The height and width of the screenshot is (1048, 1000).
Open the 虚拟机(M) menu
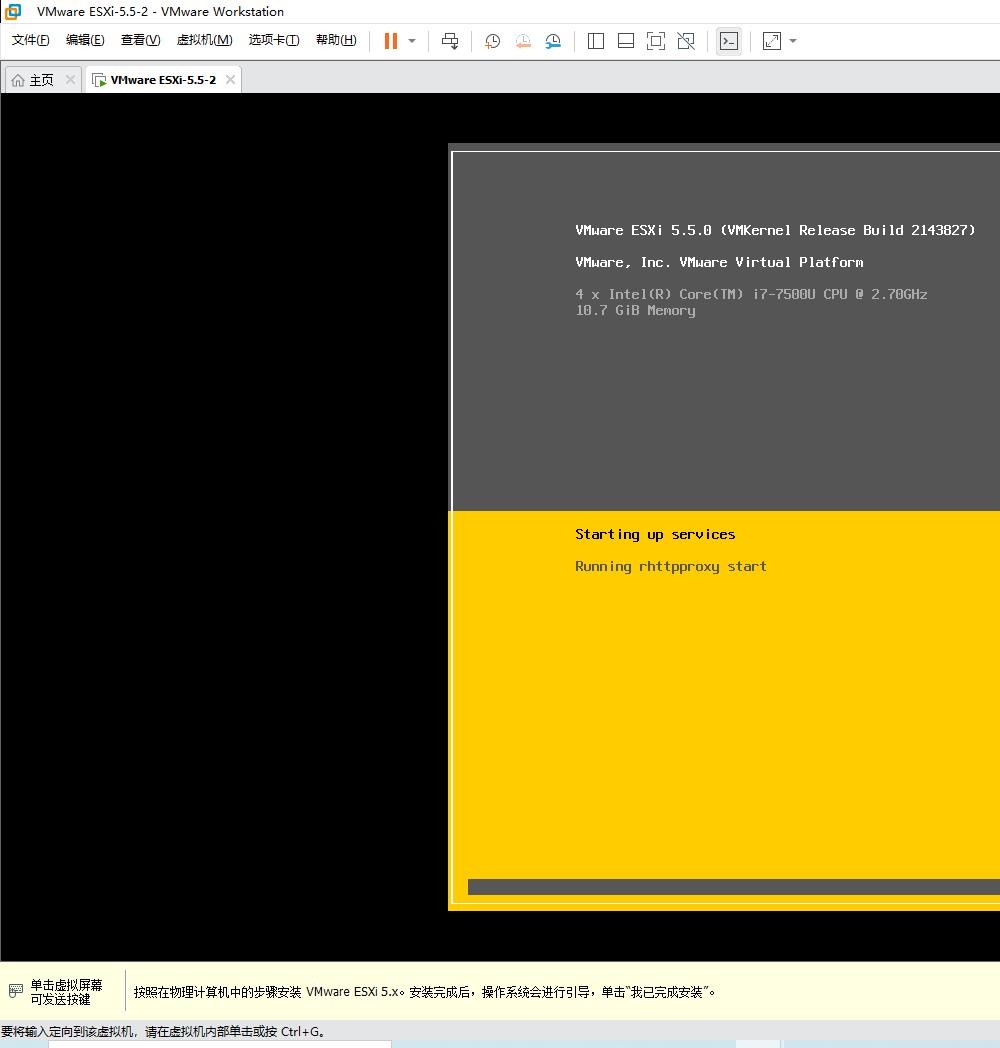[204, 40]
